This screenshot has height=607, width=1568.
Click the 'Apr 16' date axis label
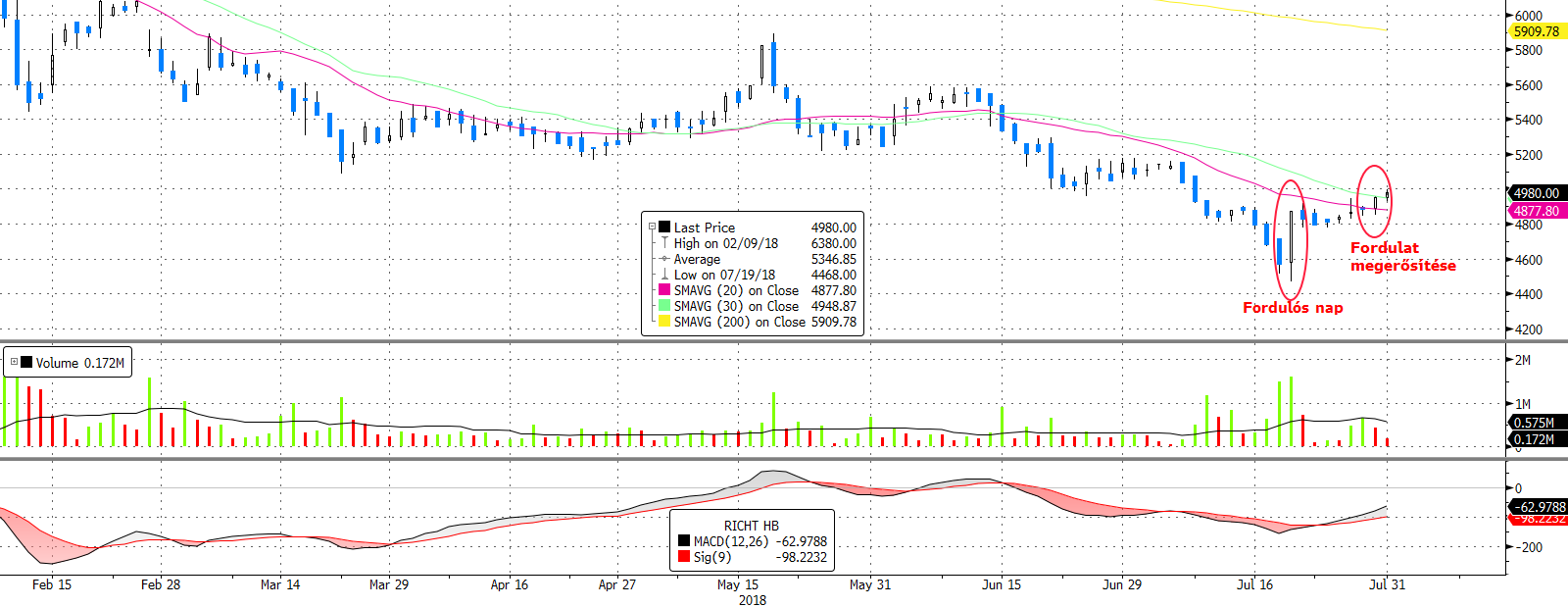(509, 584)
